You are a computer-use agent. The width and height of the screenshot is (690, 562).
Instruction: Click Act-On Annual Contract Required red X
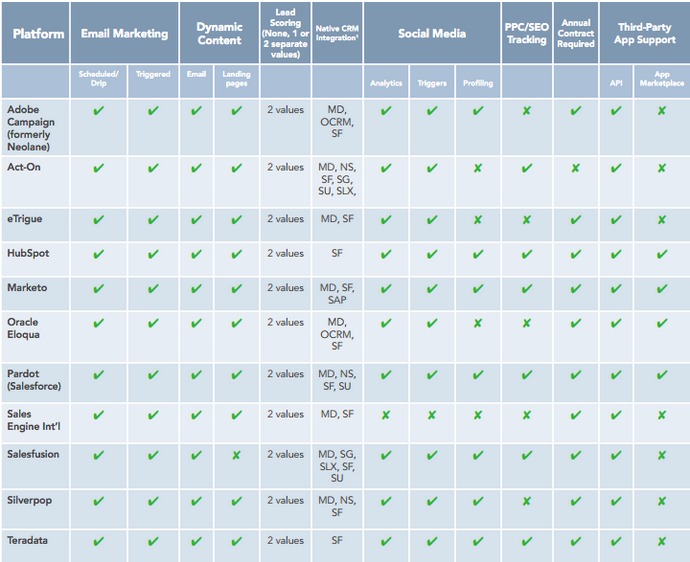[575, 168]
